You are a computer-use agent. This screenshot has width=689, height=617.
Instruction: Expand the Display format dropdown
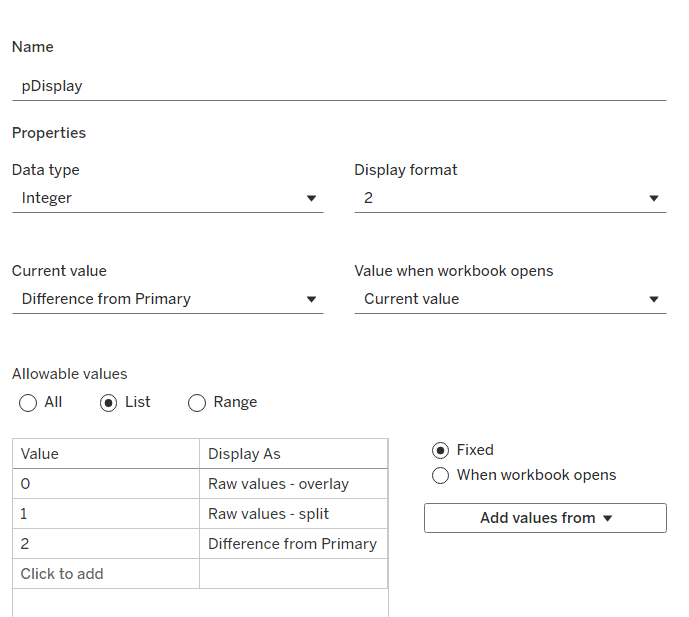[x=509, y=198]
